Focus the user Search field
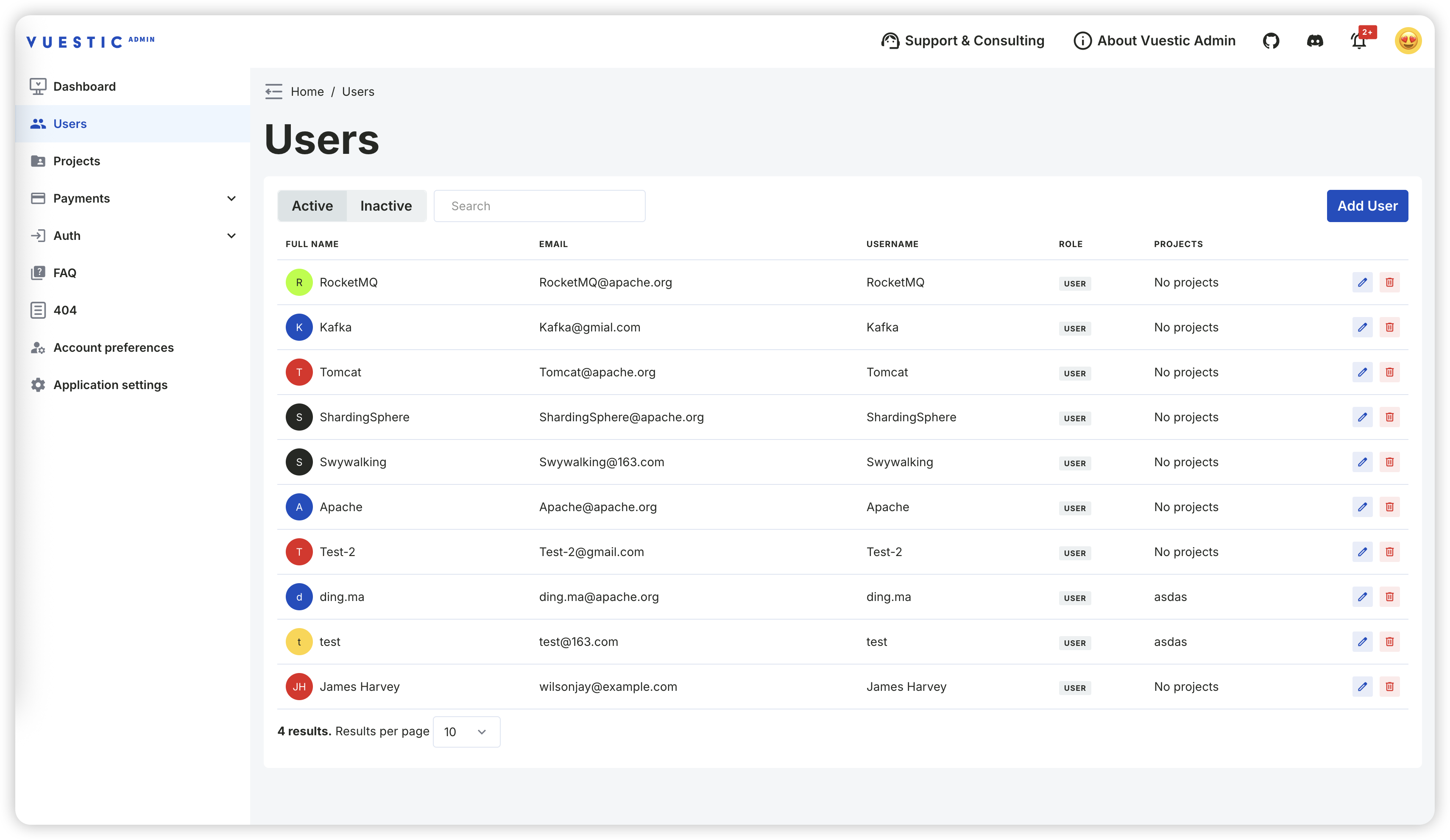Screen dimensions: 1450x840 coord(539,206)
